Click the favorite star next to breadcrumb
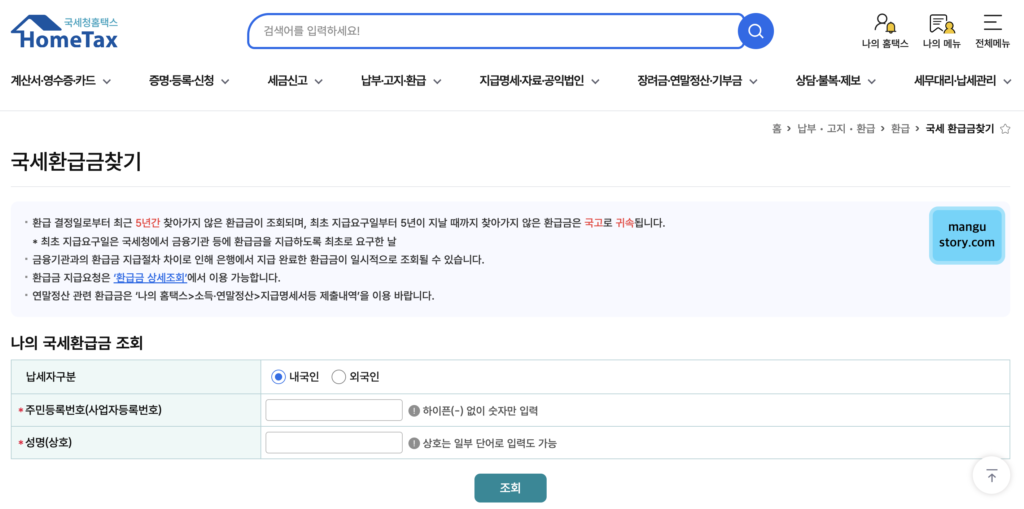 pos(1006,129)
